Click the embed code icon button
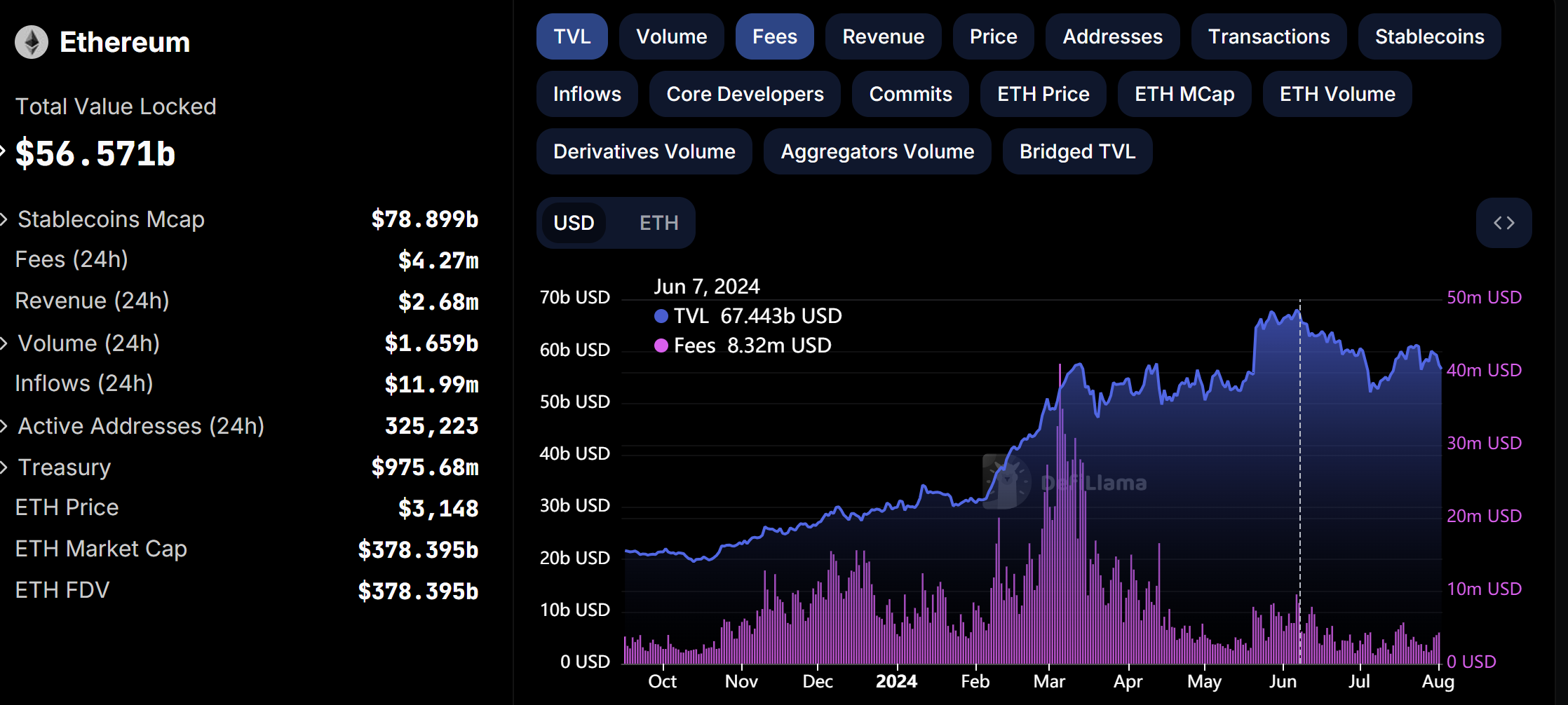This screenshot has height=705, width=1568. pos(1503,223)
